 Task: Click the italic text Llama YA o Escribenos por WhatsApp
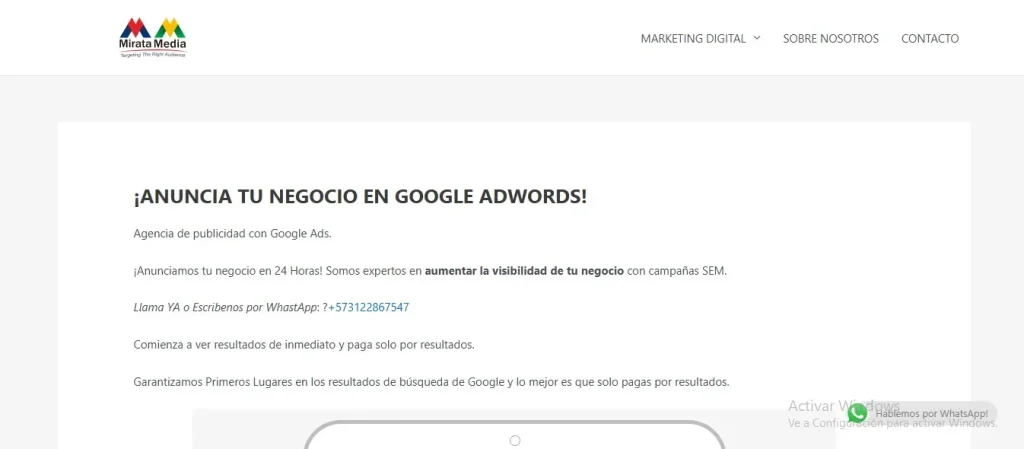click(225, 307)
